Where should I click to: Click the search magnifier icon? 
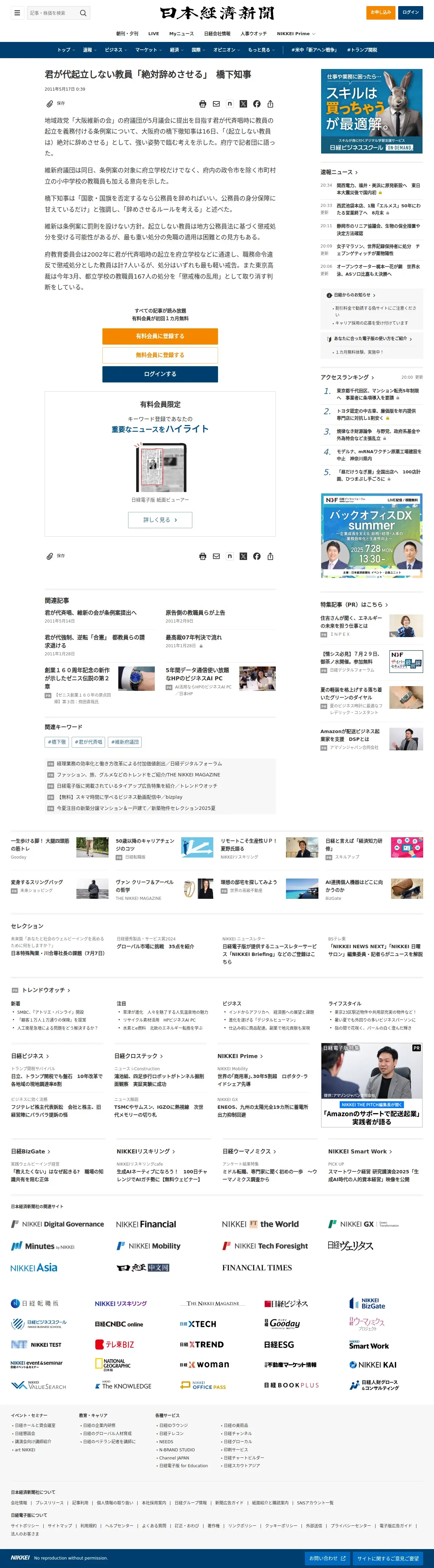[83, 13]
